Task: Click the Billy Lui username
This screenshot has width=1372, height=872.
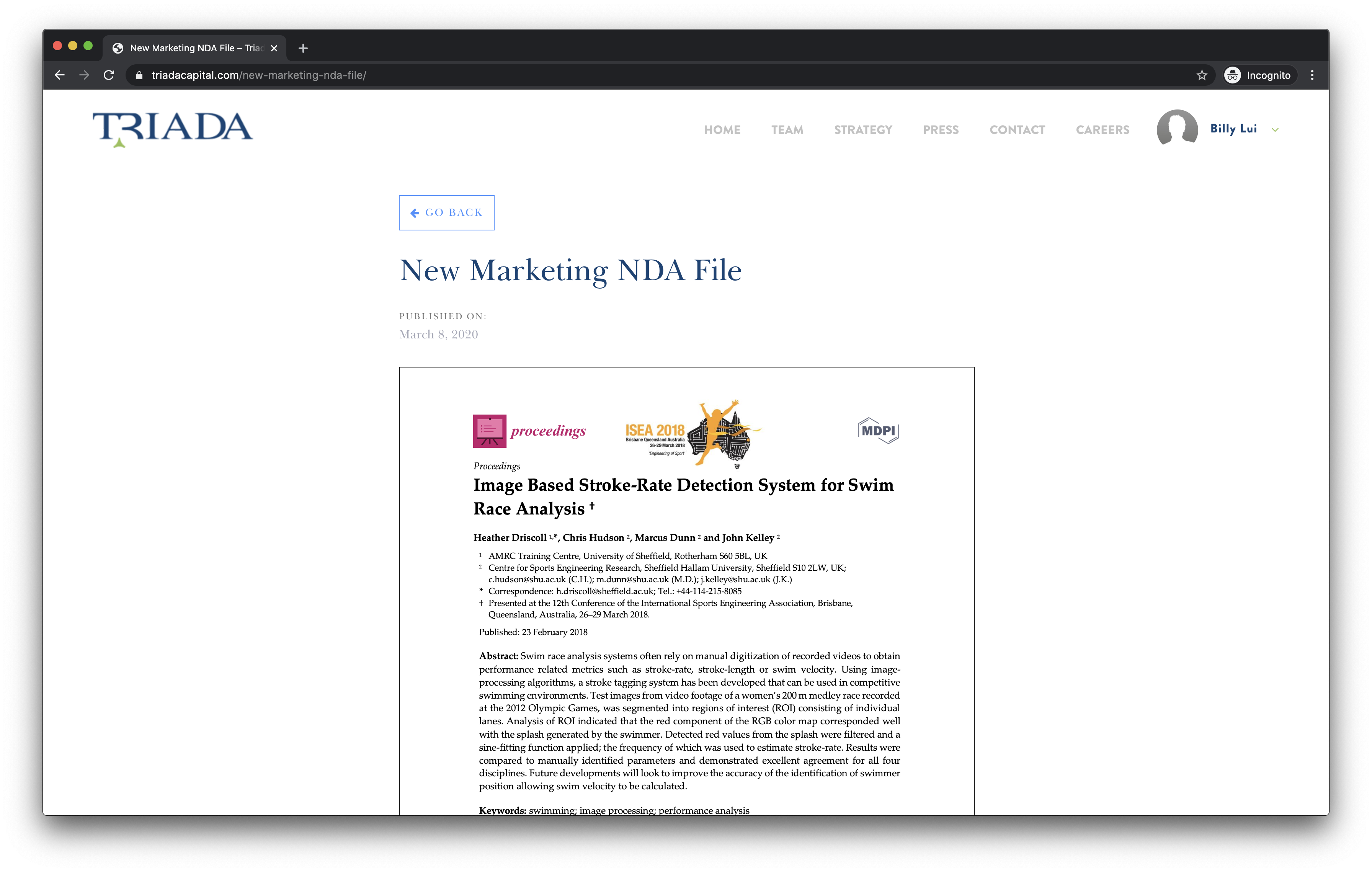Action: tap(1233, 129)
